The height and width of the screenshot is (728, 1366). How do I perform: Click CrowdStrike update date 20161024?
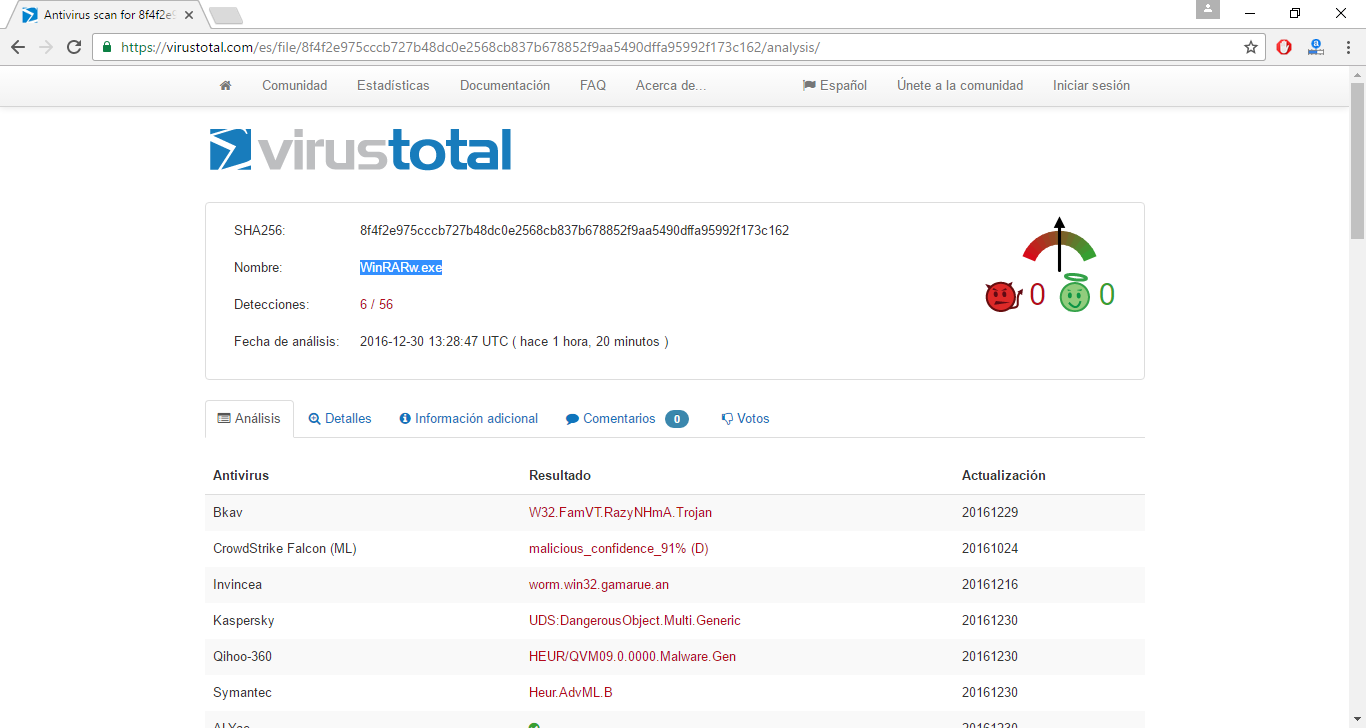pyautogui.click(x=990, y=549)
